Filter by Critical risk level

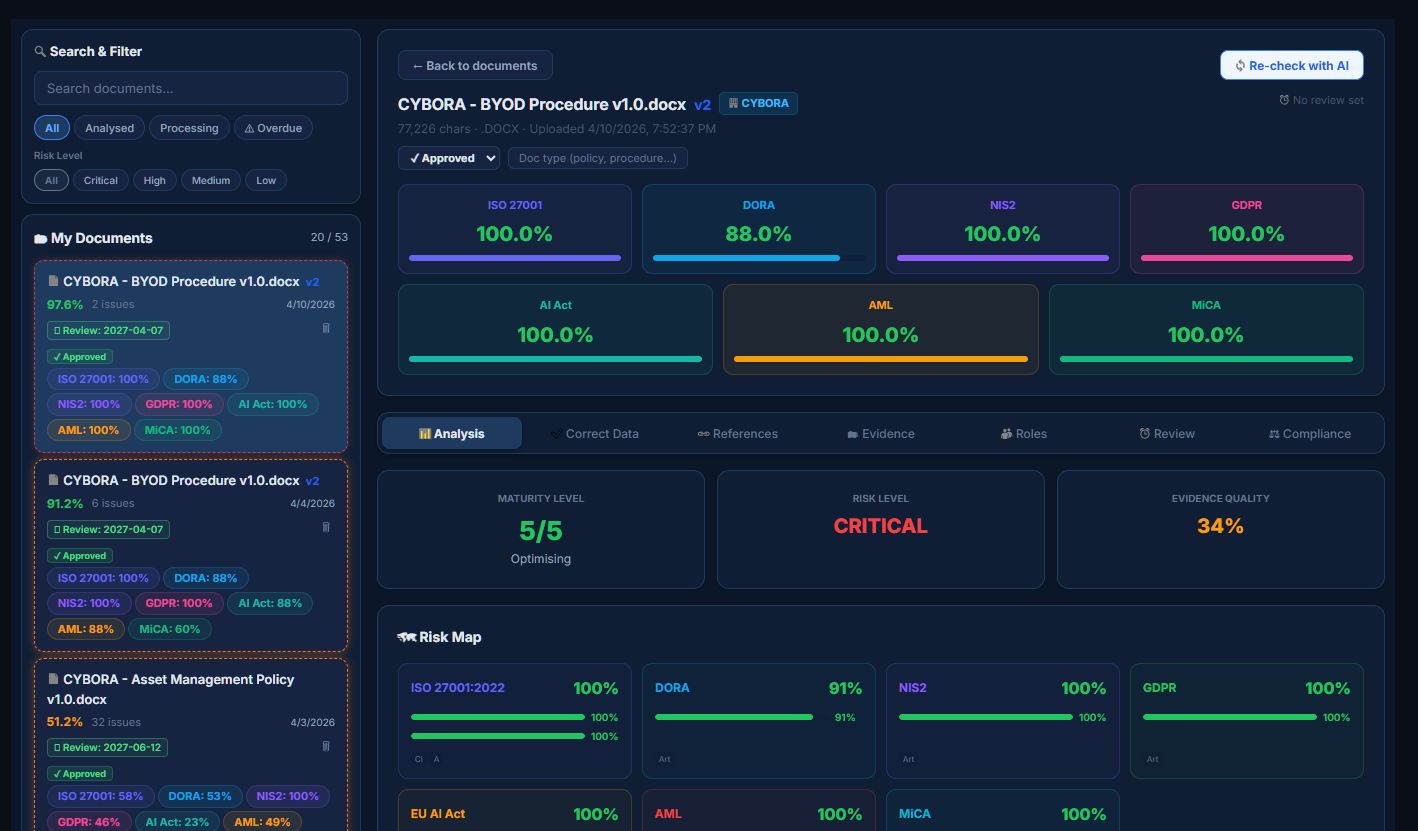pyautogui.click(x=101, y=181)
